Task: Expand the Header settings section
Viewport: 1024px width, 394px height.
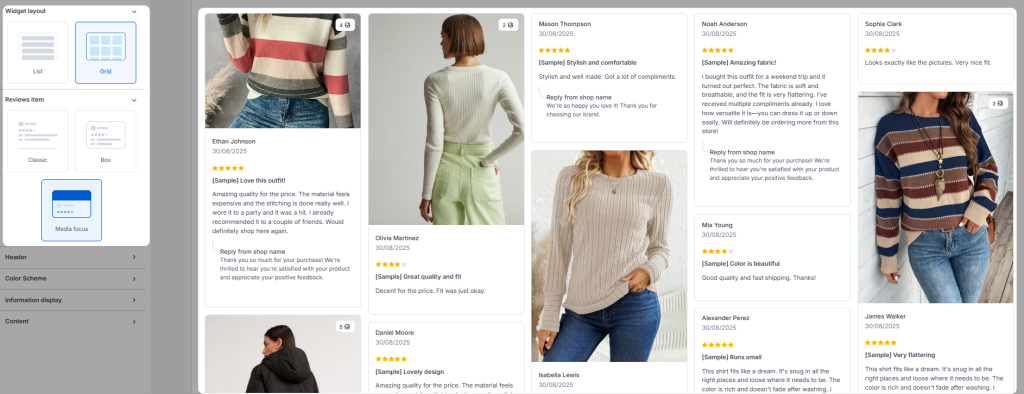Action: coord(72,257)
